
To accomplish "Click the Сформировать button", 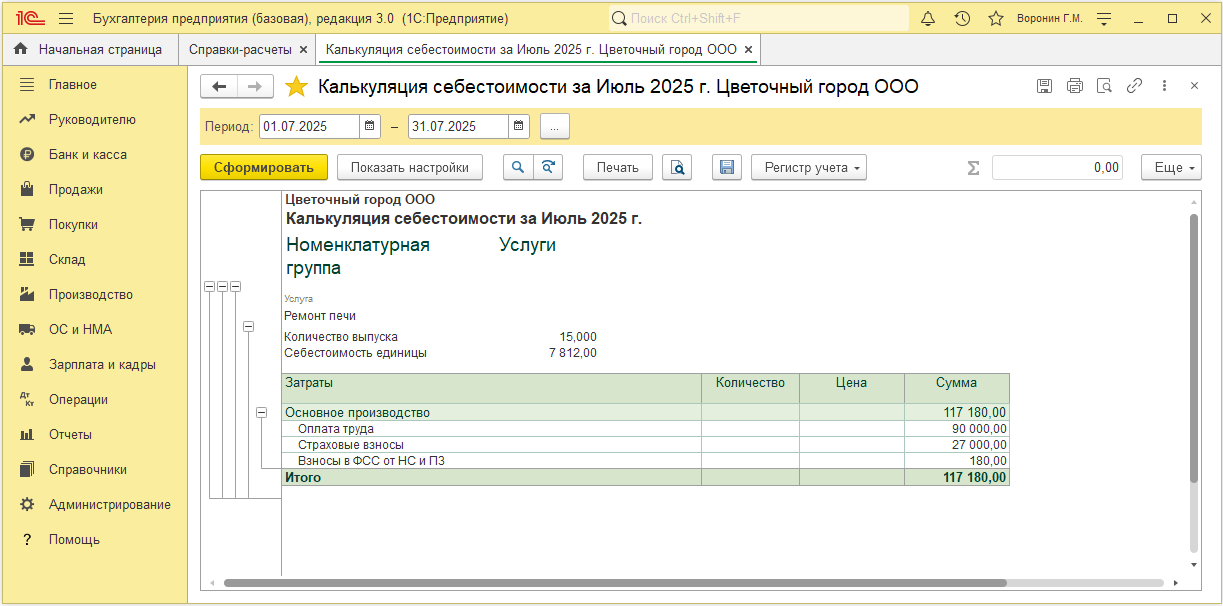I will coord(264,167).
